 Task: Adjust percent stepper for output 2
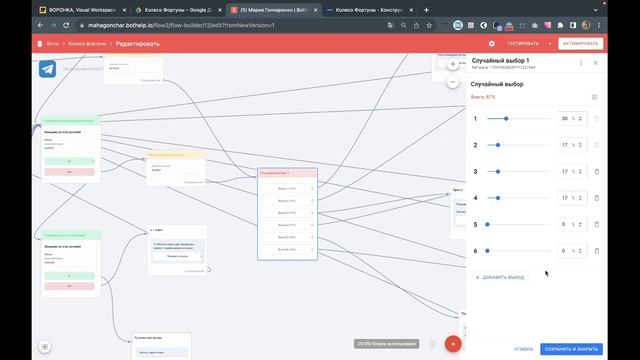click(580, 145)
